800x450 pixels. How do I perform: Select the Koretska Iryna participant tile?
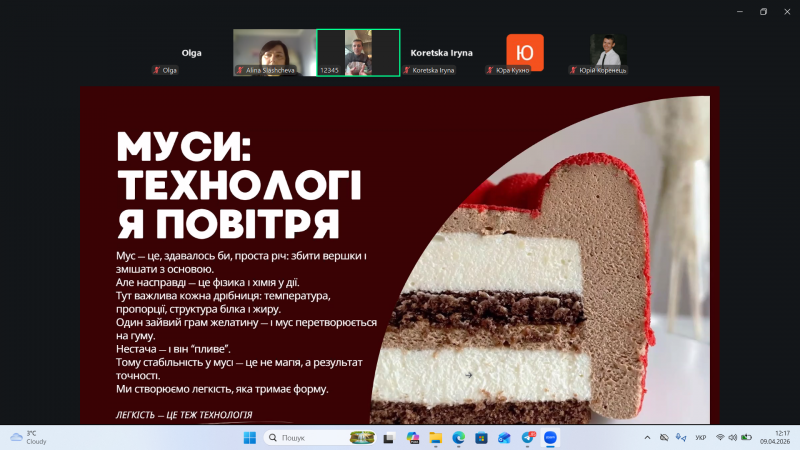click(441, 52)
